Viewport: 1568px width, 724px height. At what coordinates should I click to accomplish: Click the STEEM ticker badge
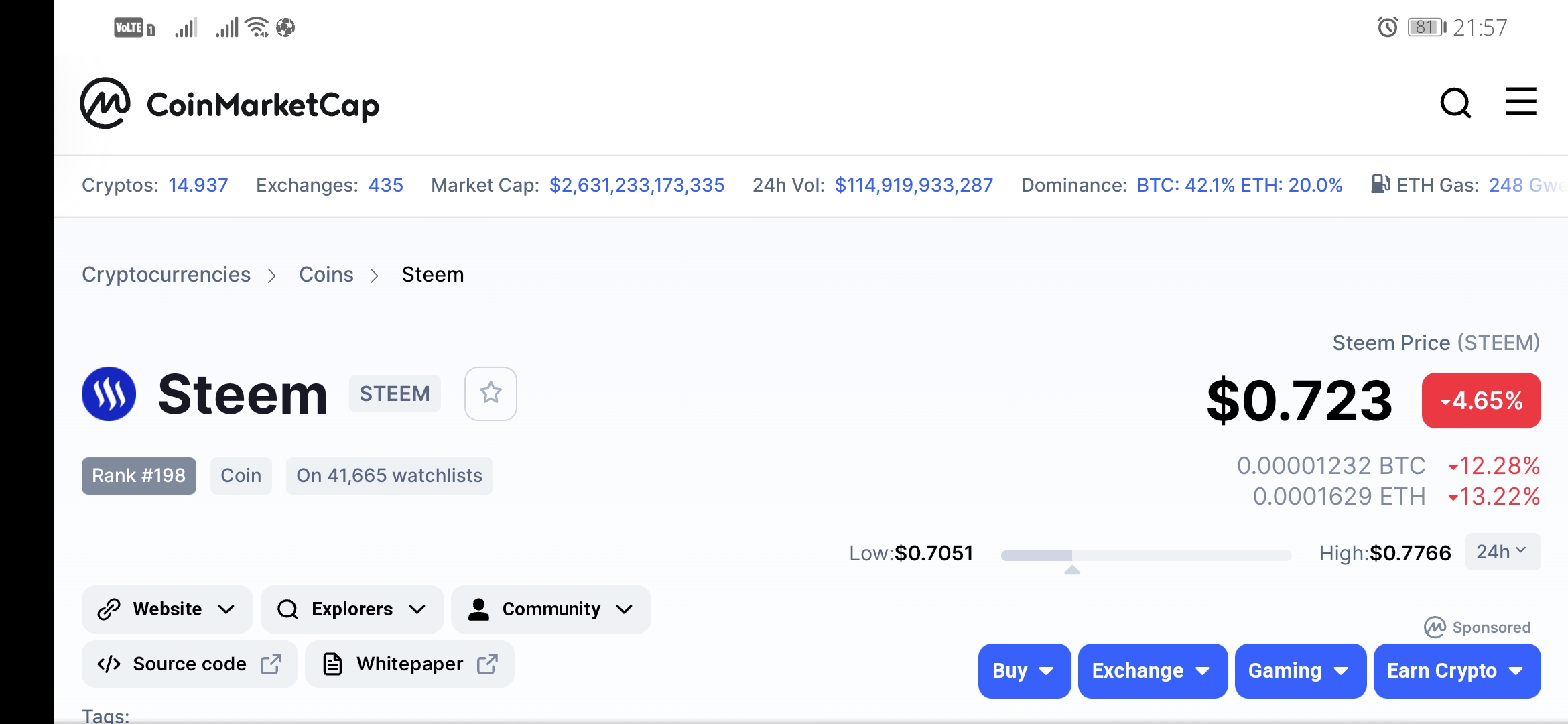[395, 394]
